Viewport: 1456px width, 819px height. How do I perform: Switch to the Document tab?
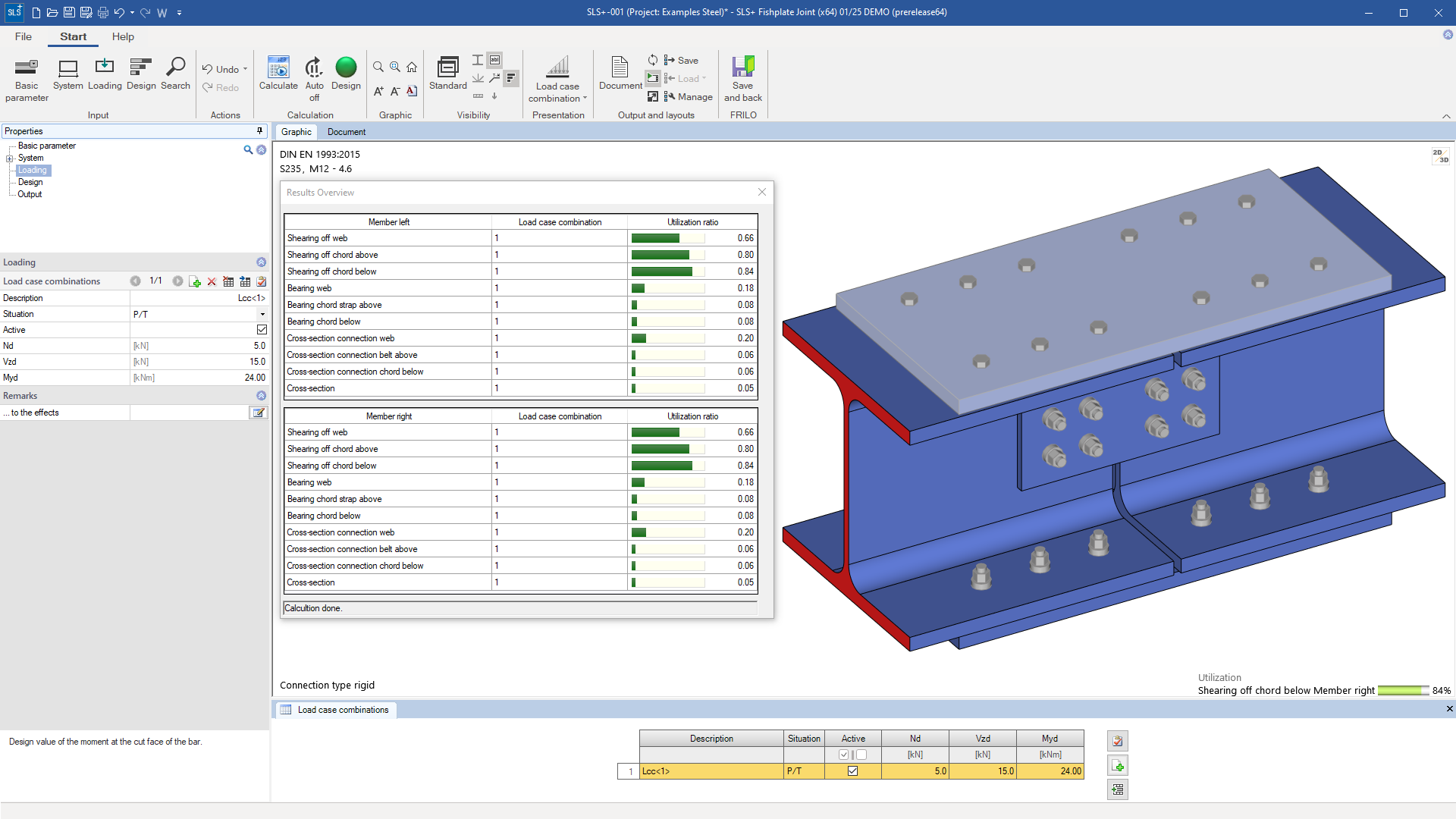[x=347, y=132]
